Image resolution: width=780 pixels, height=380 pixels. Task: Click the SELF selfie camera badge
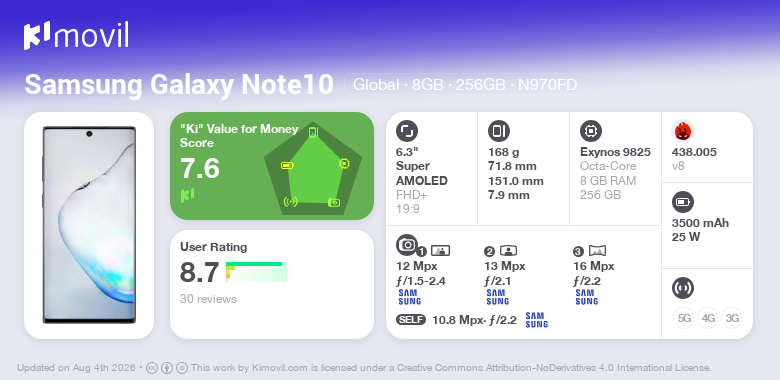(x=411, y=319)
